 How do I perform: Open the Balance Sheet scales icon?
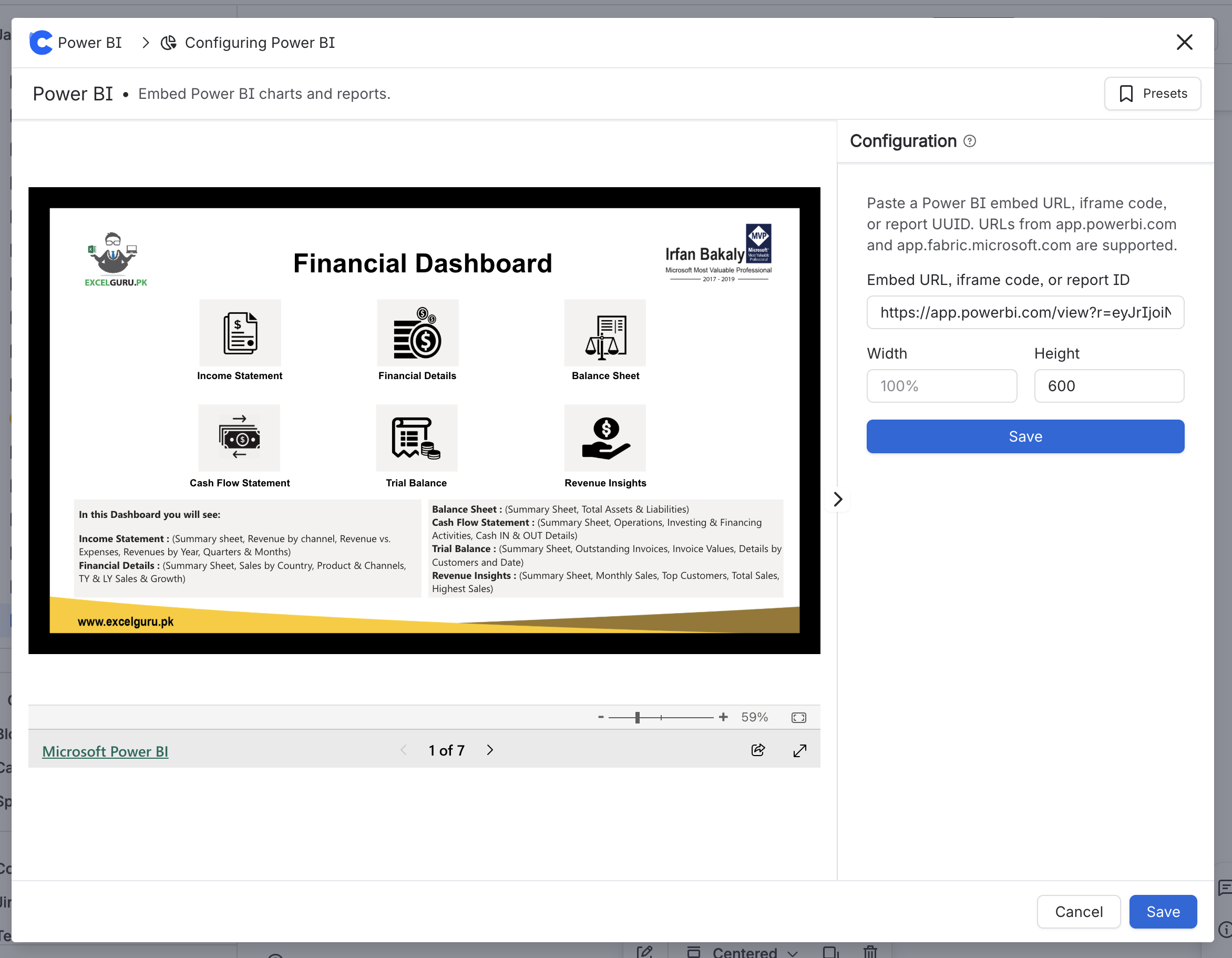pyautogui.click(x=605, y=333)
